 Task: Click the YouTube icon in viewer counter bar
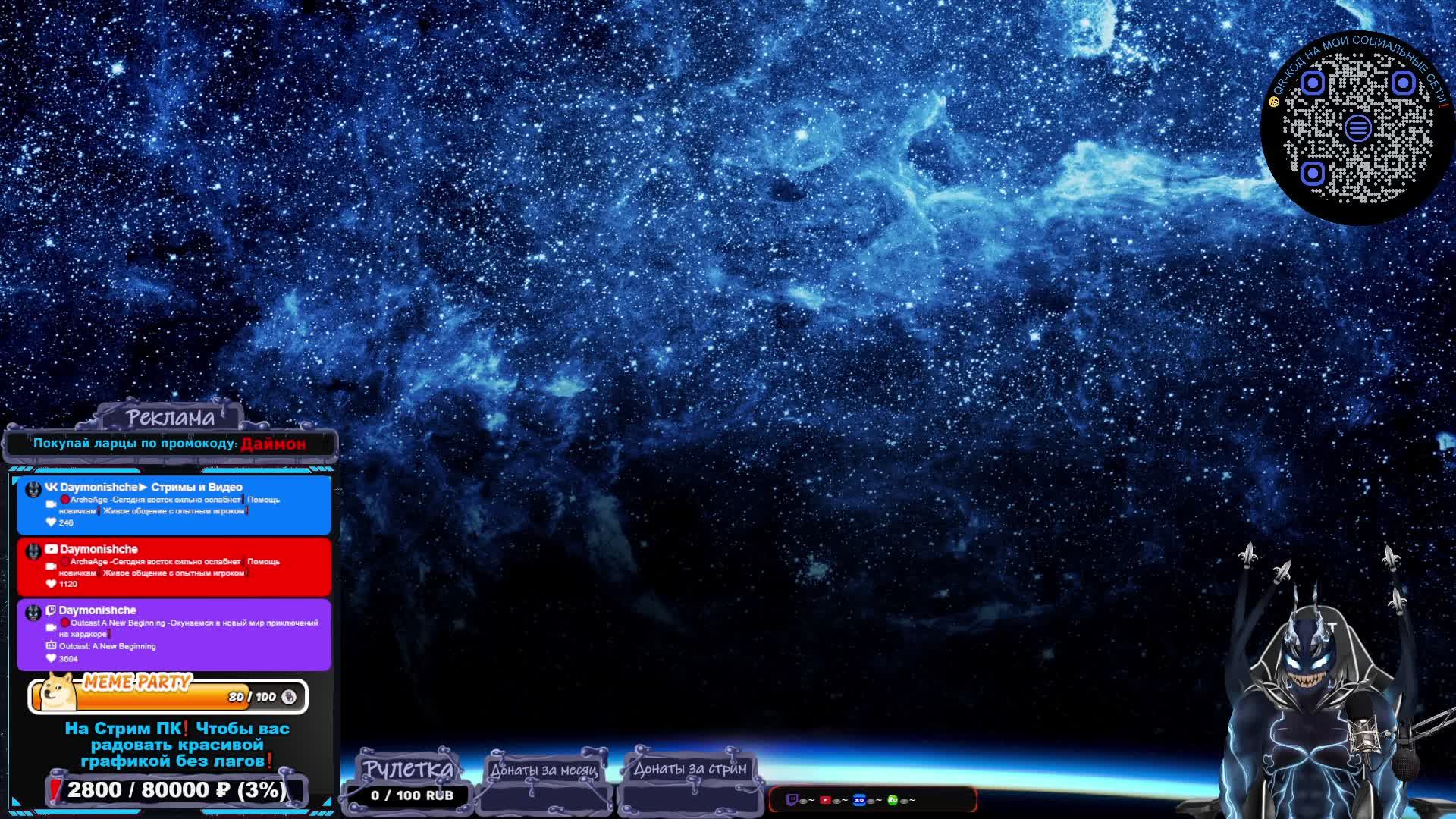(x=825, y=799)
